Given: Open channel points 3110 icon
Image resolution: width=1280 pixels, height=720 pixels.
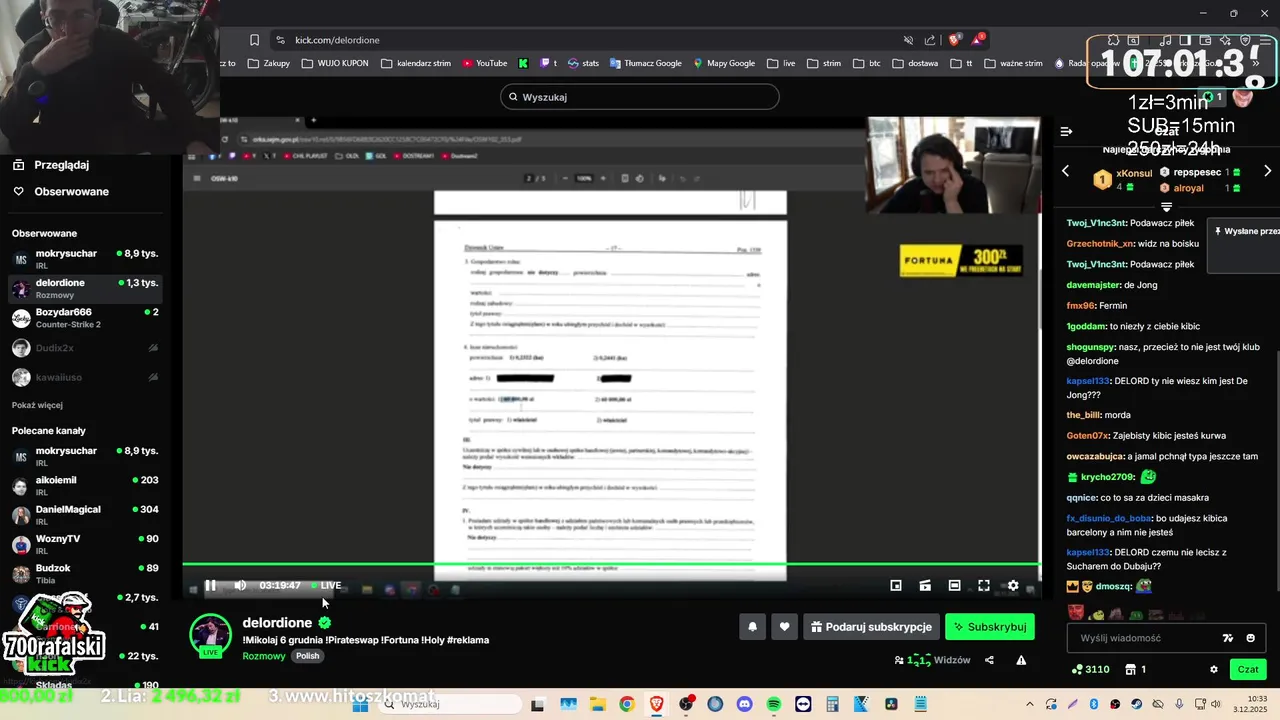Looking at the screenshot, I should pyautogui.click(x=1090, y=669).
